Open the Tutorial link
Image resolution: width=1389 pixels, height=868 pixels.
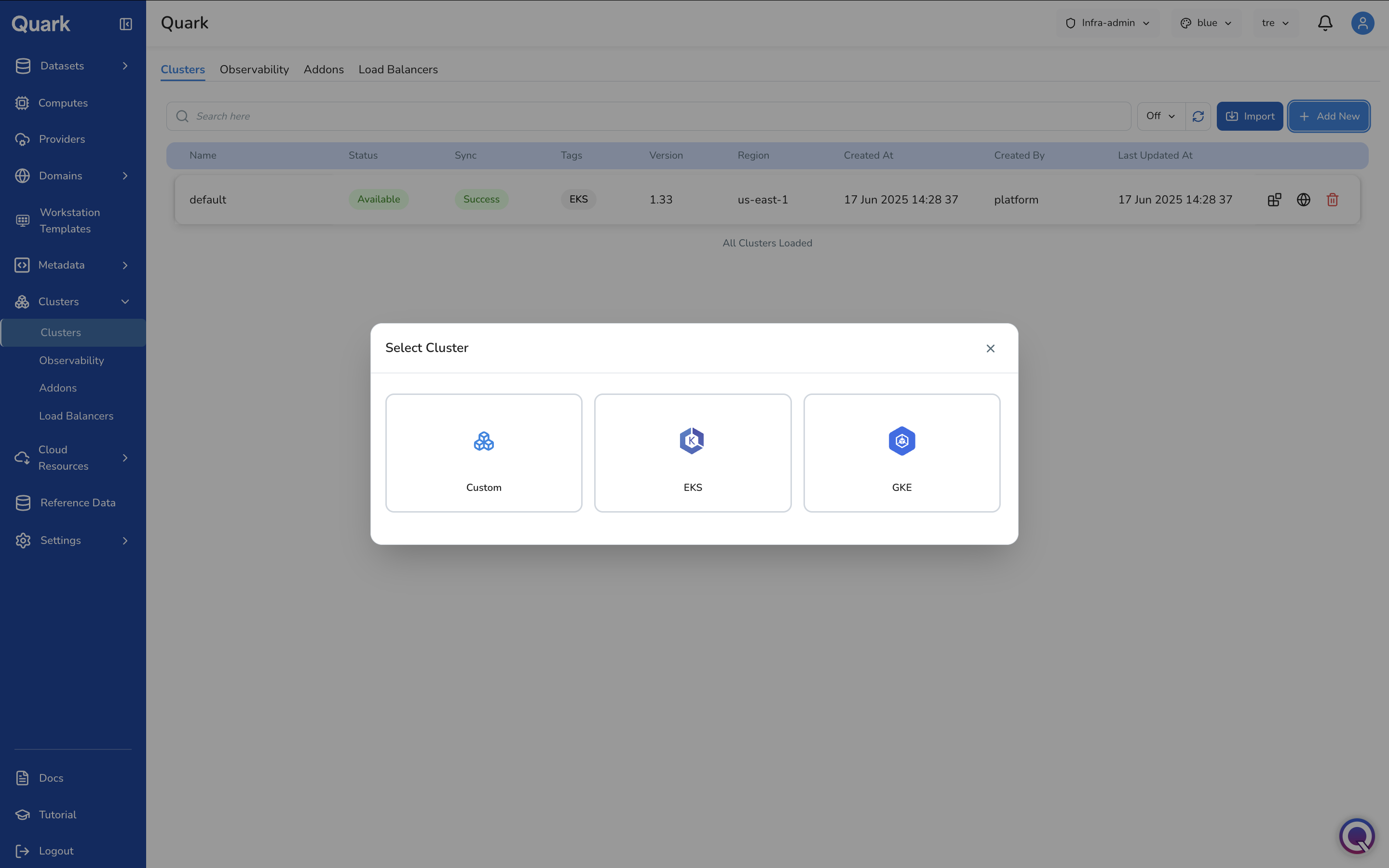[57, 814]
